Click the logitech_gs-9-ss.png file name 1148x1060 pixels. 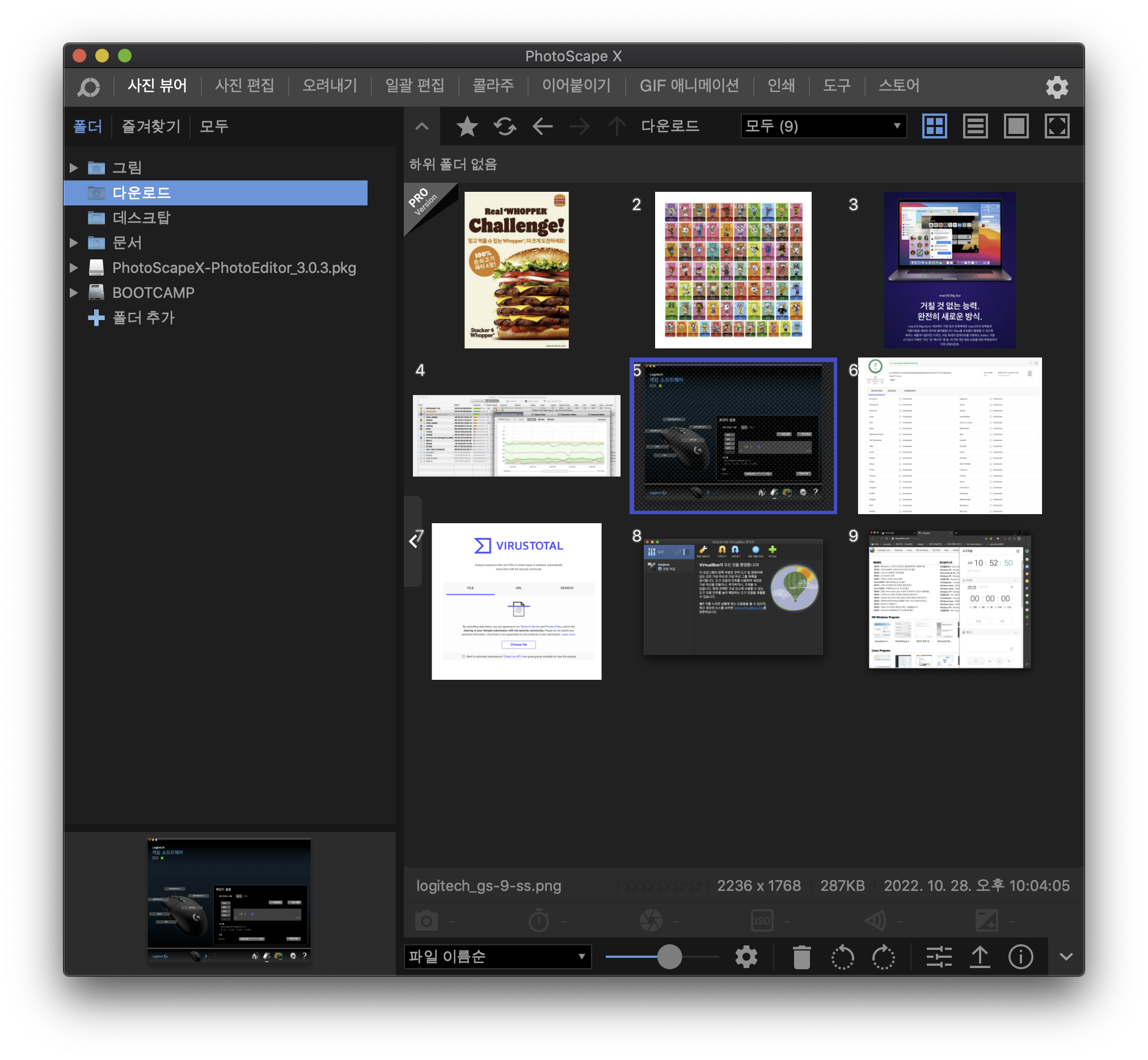488,885
